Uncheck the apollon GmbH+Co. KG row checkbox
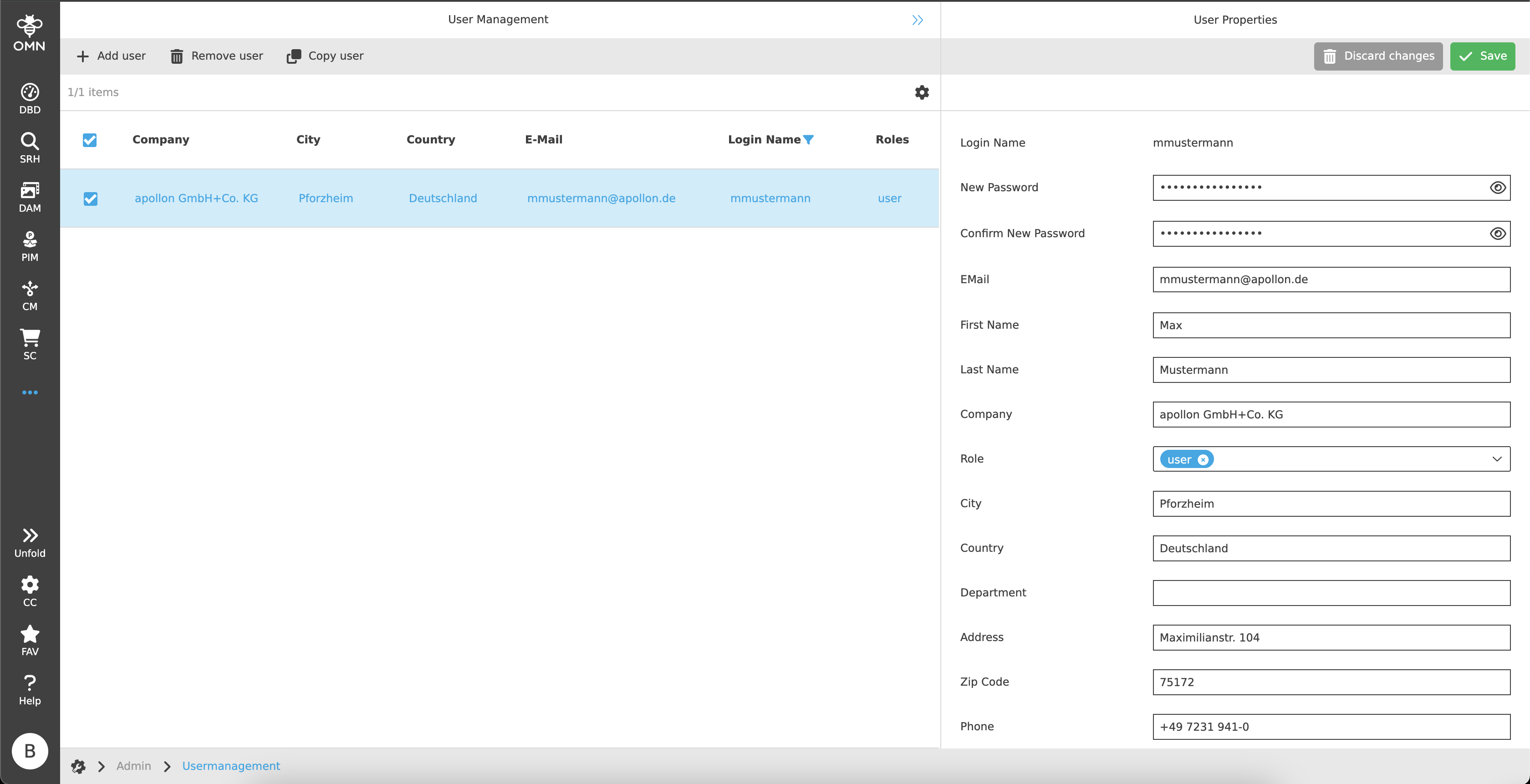This screenshot has width=1530, height=784. pos(90,199)
